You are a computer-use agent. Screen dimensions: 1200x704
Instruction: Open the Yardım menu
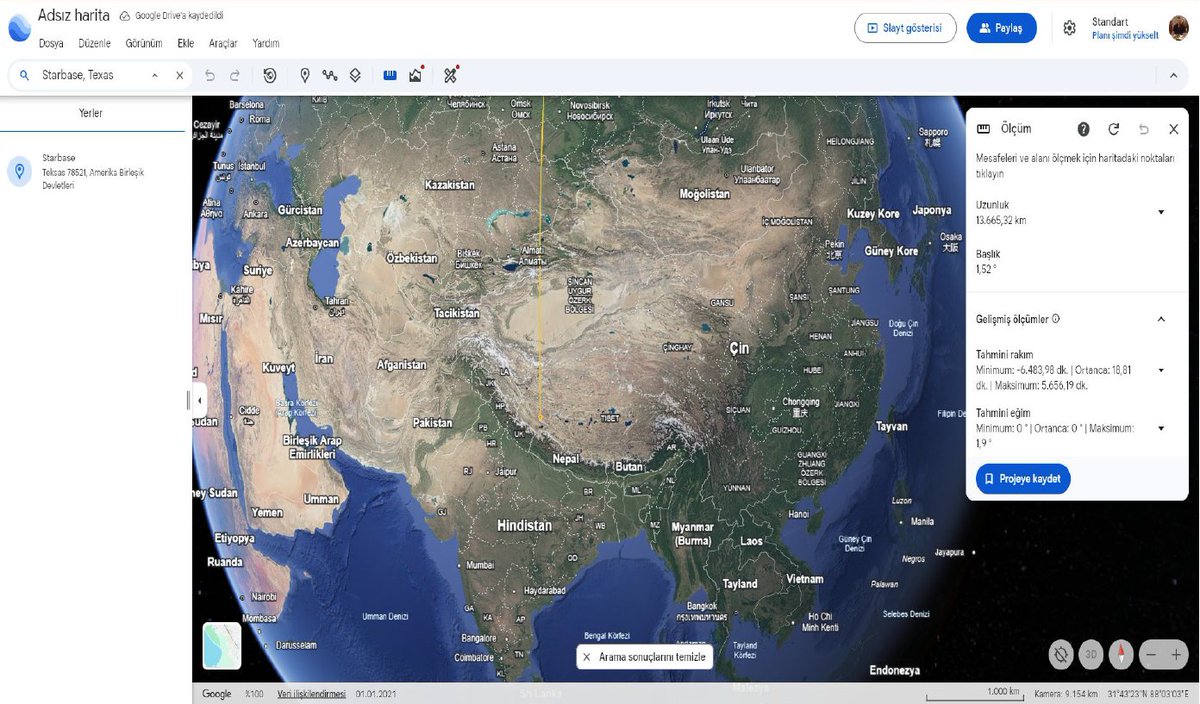coord(266,44)
